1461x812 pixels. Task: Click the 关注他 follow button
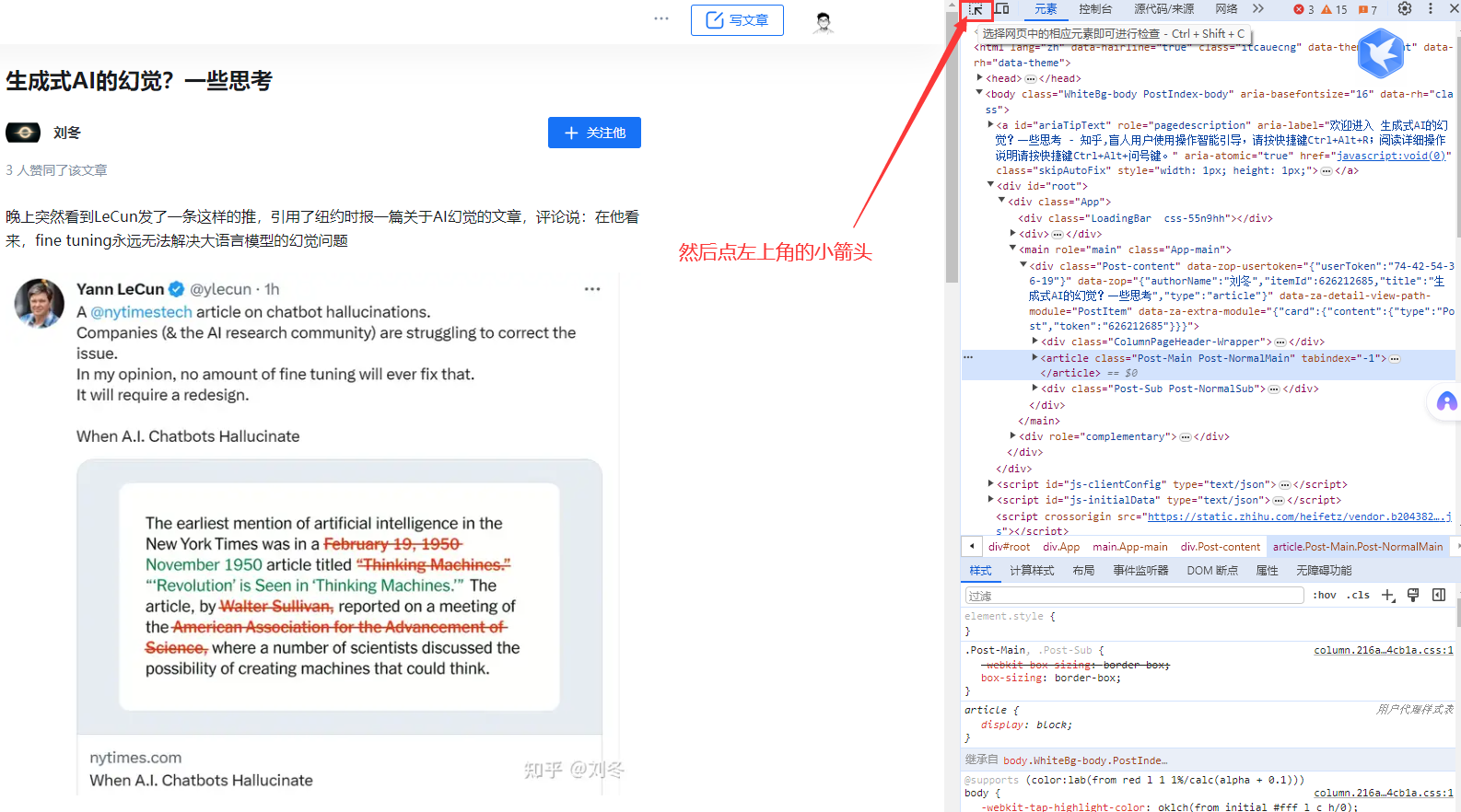tap(594, 133)
